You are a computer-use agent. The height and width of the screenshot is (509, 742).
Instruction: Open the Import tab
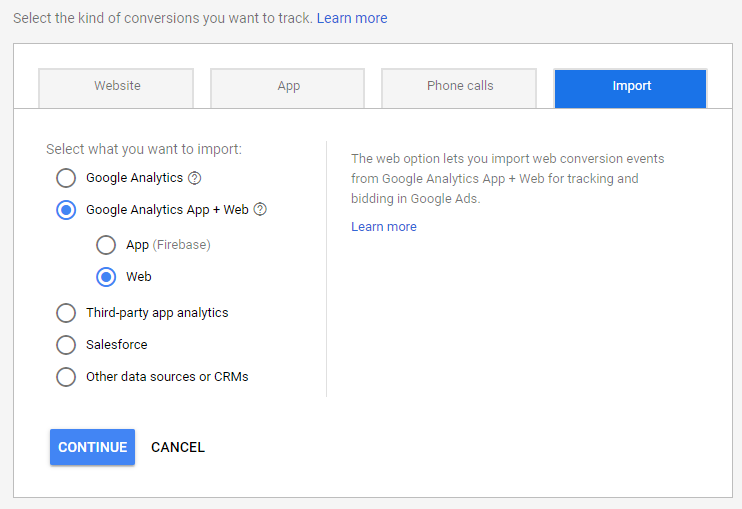coord(631,88)
